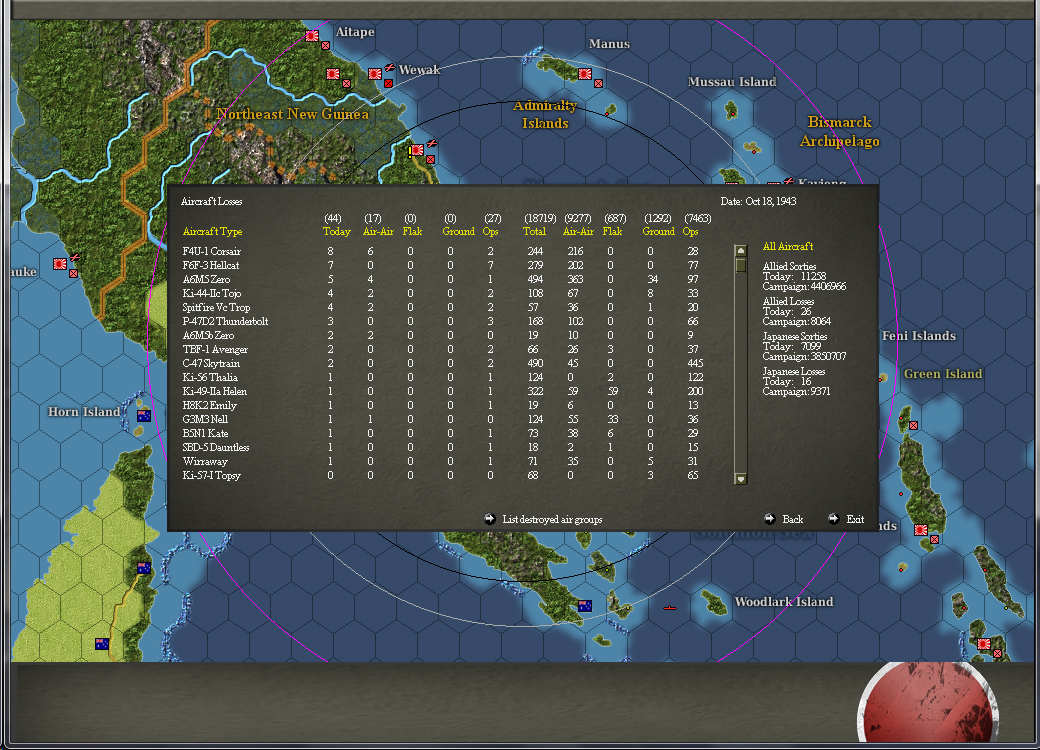Click the arrow icon next to Back

click(769, 519)
